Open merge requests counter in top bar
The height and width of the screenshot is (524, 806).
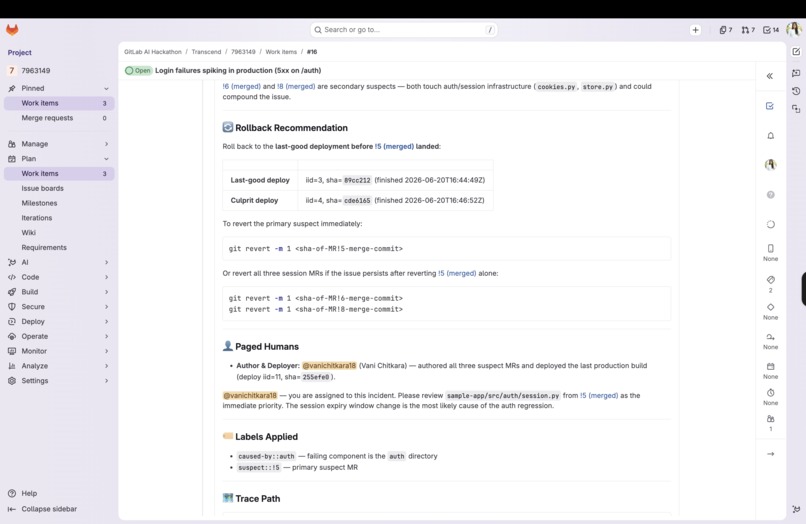pyautogui.click(x=748, y=30)
